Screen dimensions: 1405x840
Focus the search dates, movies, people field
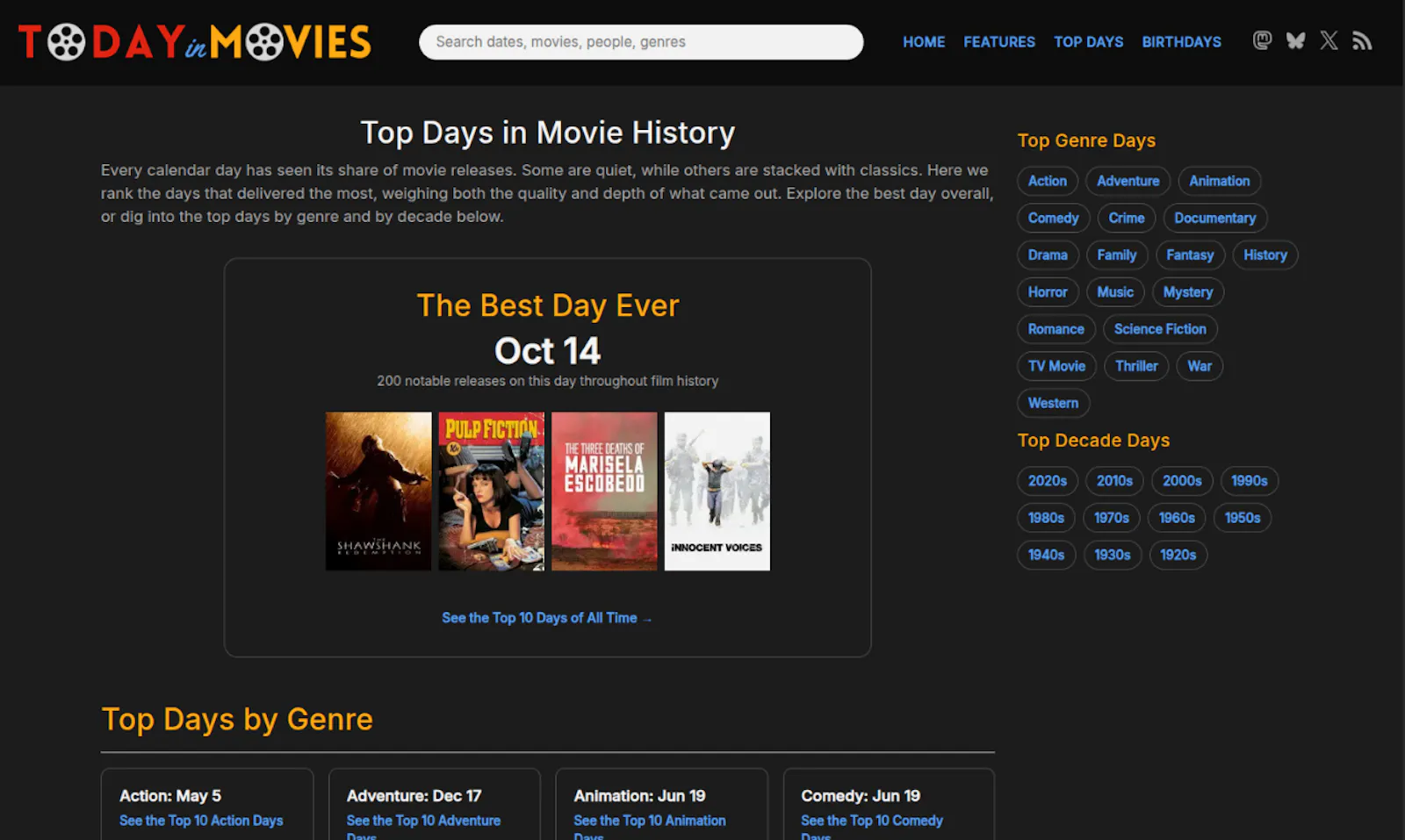(641, 42)
